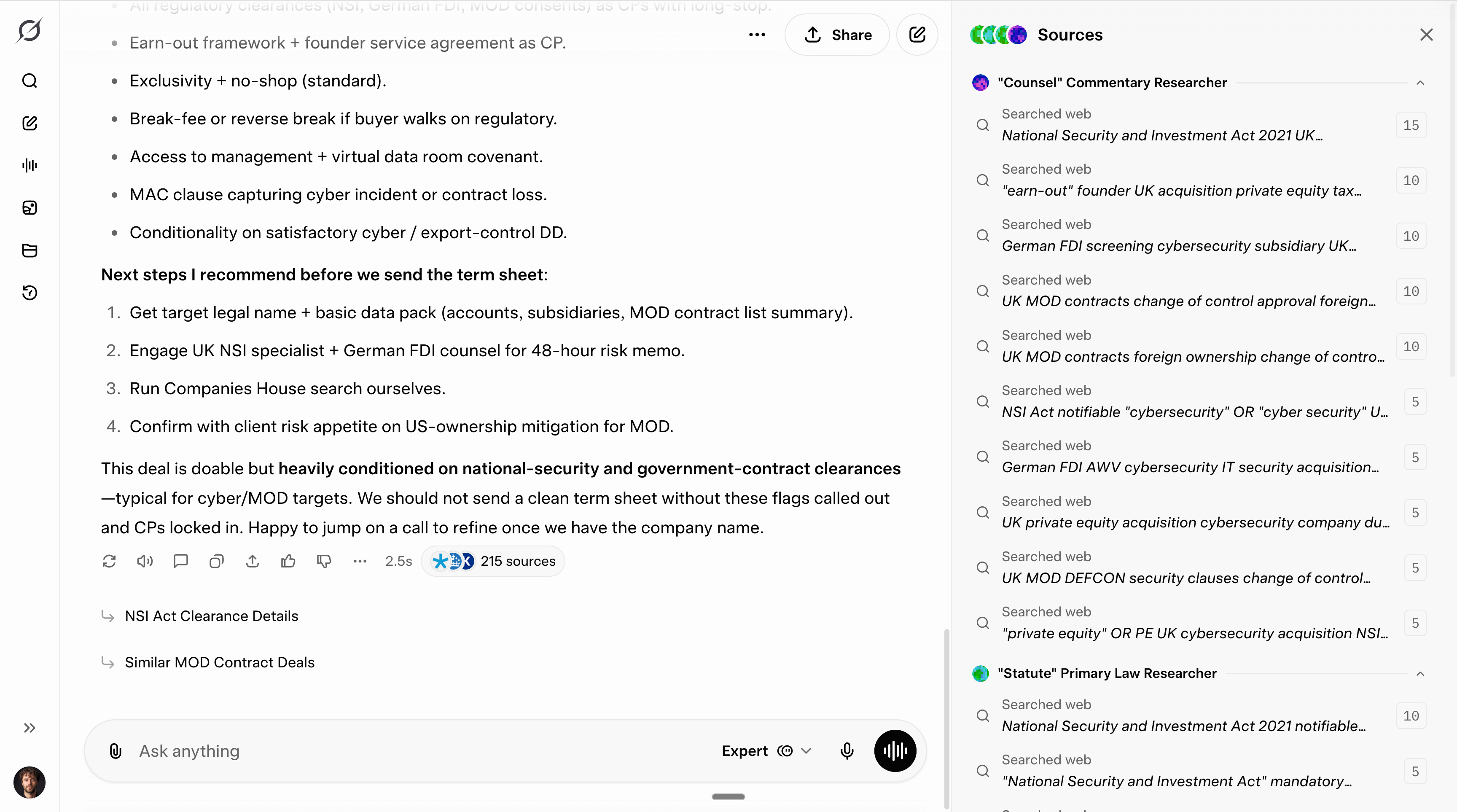Click the thumbs up icon
This screenshot has height=812, width=1457.
[288, 561]
